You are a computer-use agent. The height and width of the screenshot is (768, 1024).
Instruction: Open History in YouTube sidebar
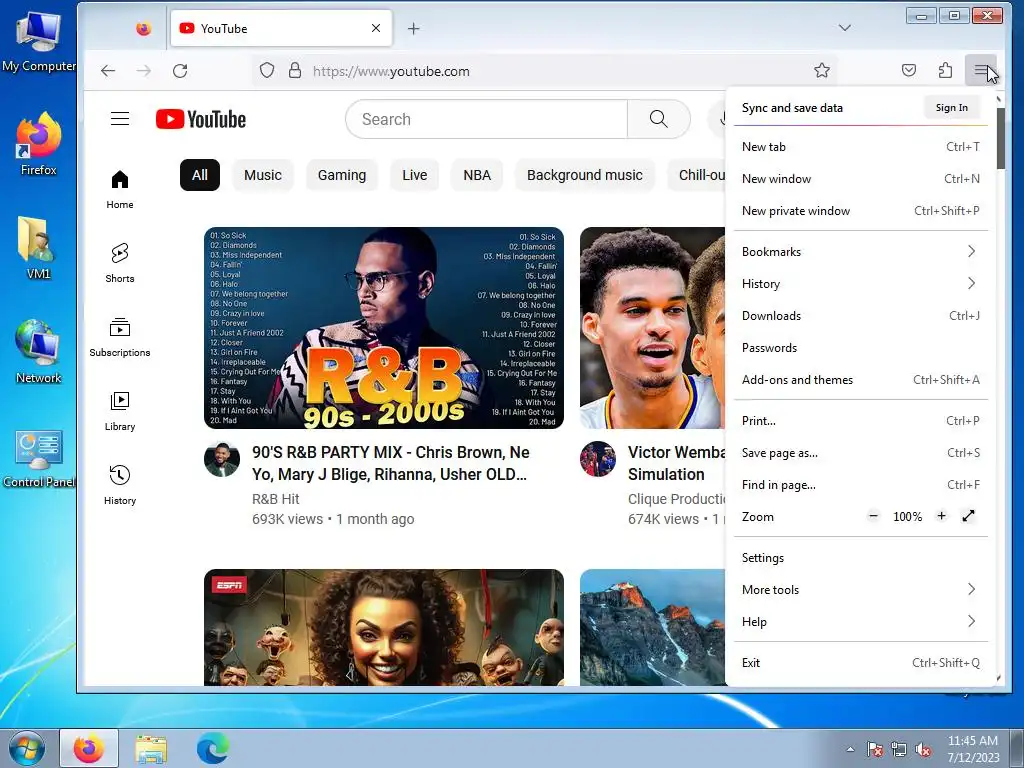pos(120,485)
